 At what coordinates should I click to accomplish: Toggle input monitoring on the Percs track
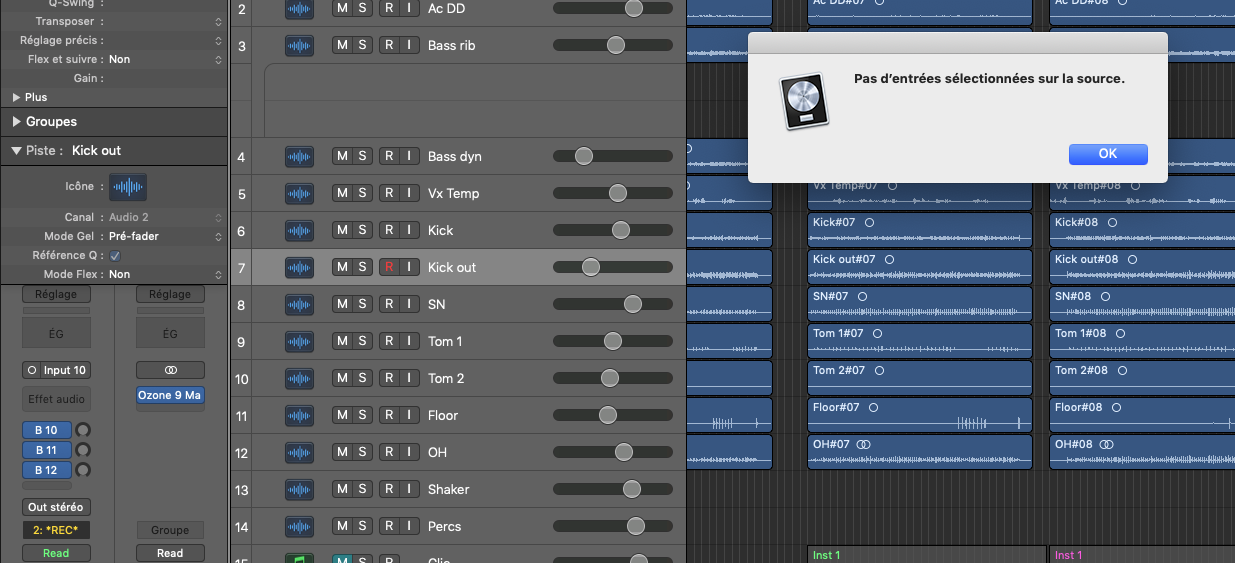pos(408,526)
